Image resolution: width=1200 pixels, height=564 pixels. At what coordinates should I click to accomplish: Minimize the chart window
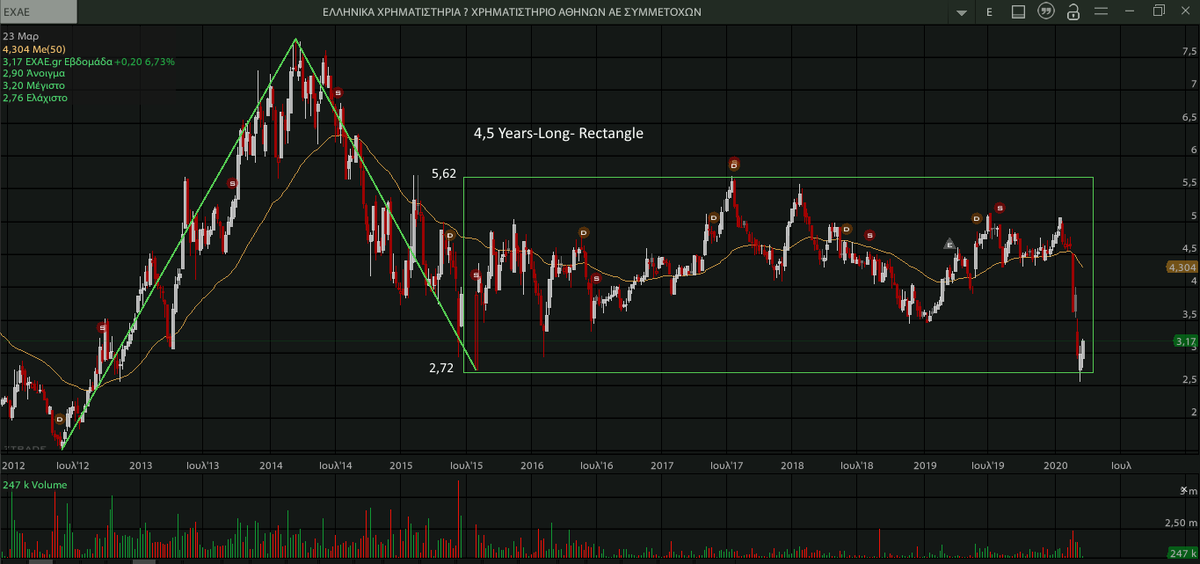click(x=1128, y=12)
